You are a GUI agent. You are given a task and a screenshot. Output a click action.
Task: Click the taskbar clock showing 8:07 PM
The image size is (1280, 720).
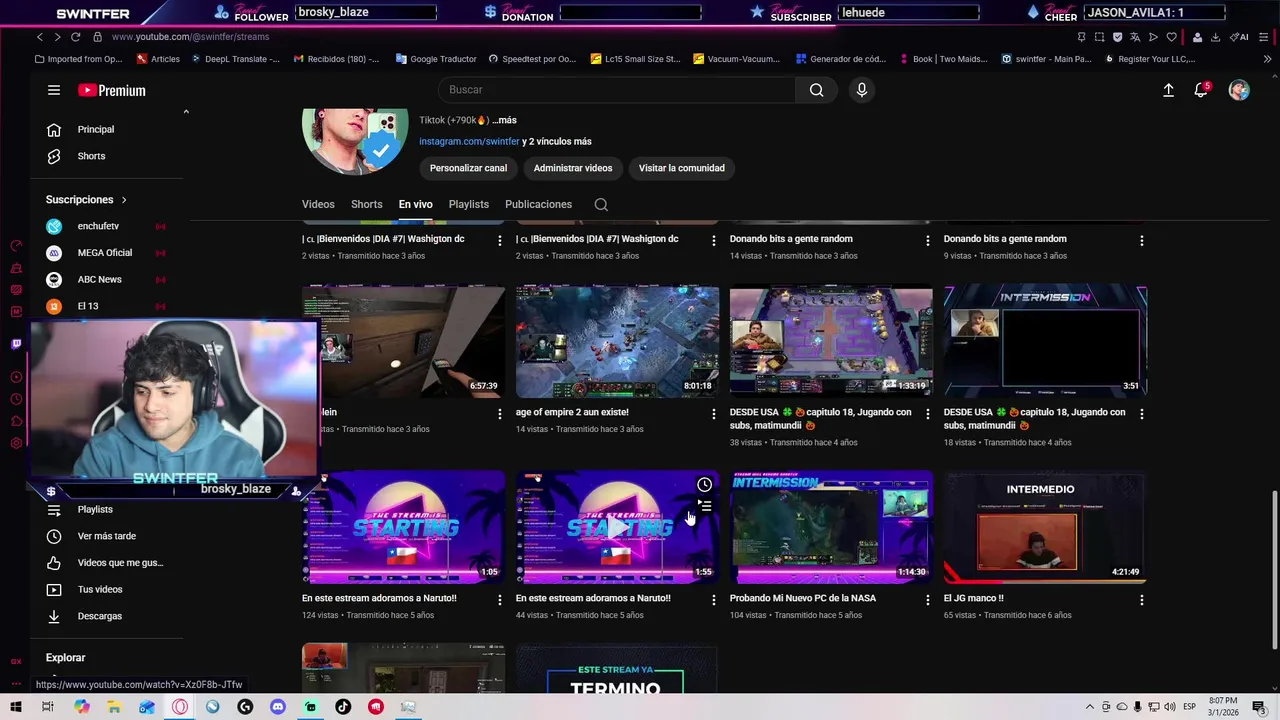[1222, 707]
